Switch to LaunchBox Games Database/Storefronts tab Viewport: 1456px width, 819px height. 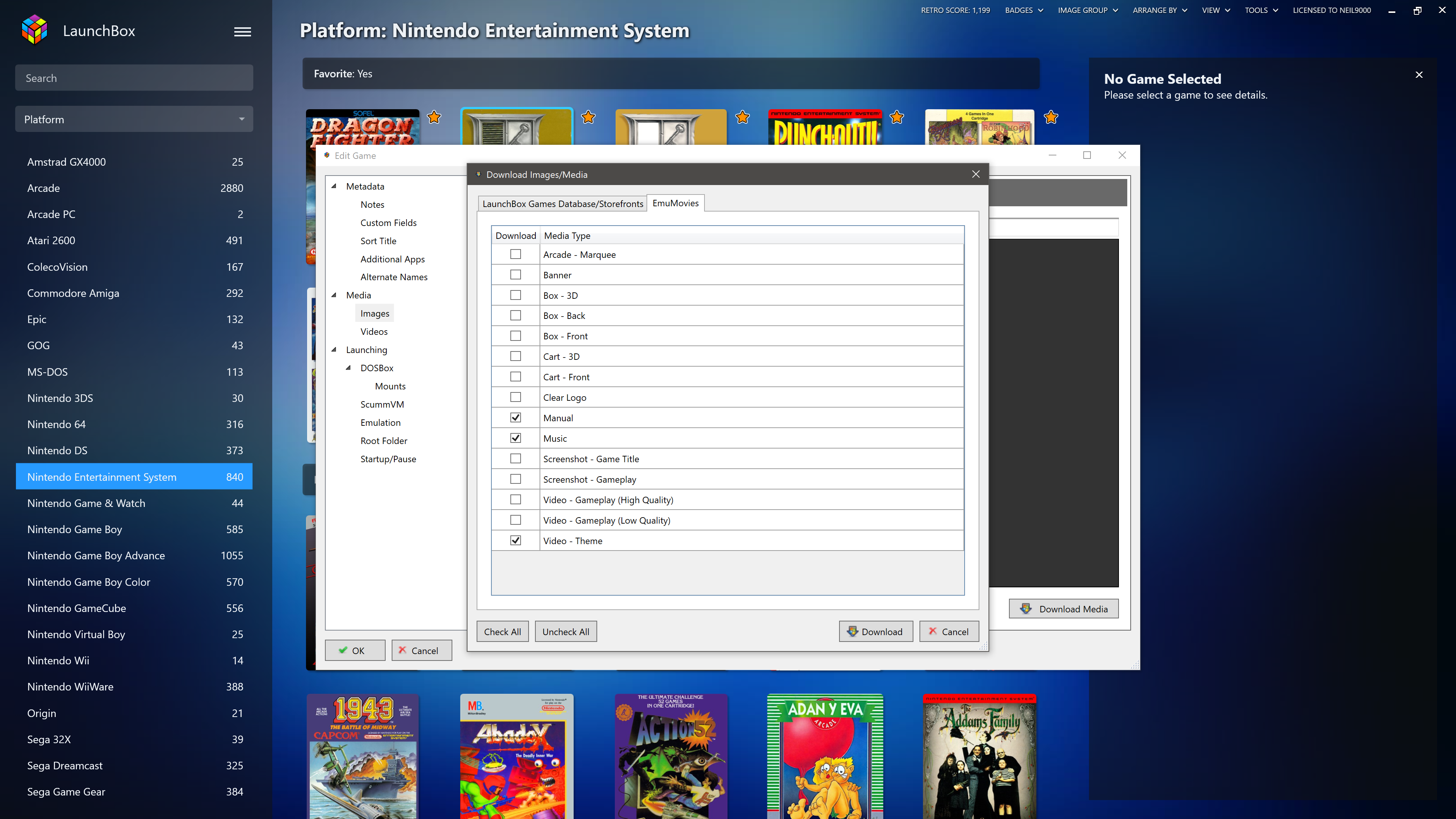click(x=562, y=204)
